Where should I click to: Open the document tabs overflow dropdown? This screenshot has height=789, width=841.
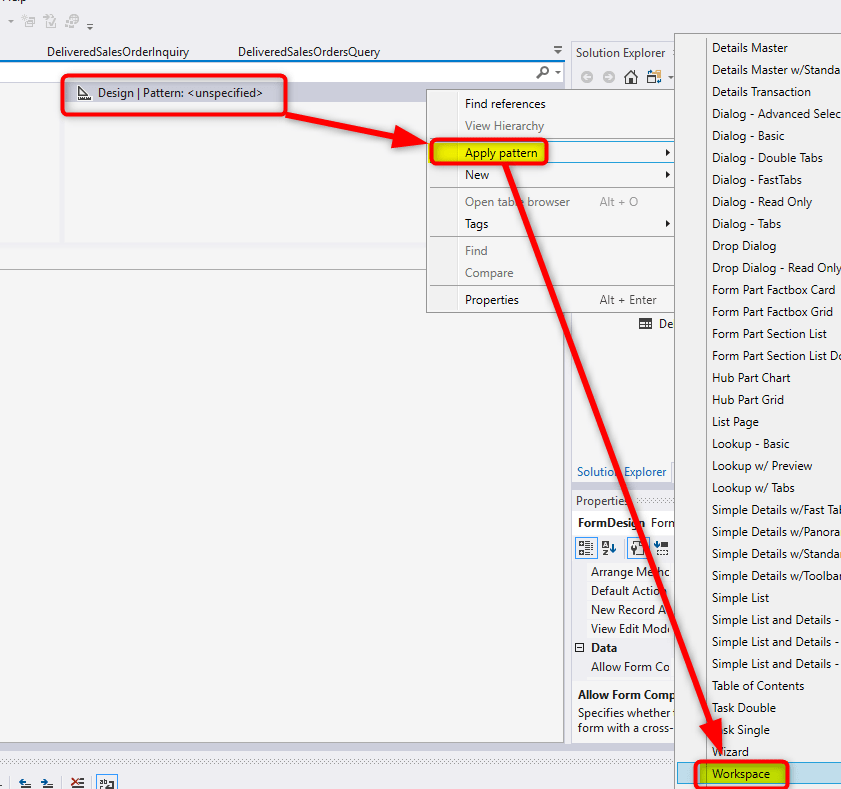pos(558,51)
